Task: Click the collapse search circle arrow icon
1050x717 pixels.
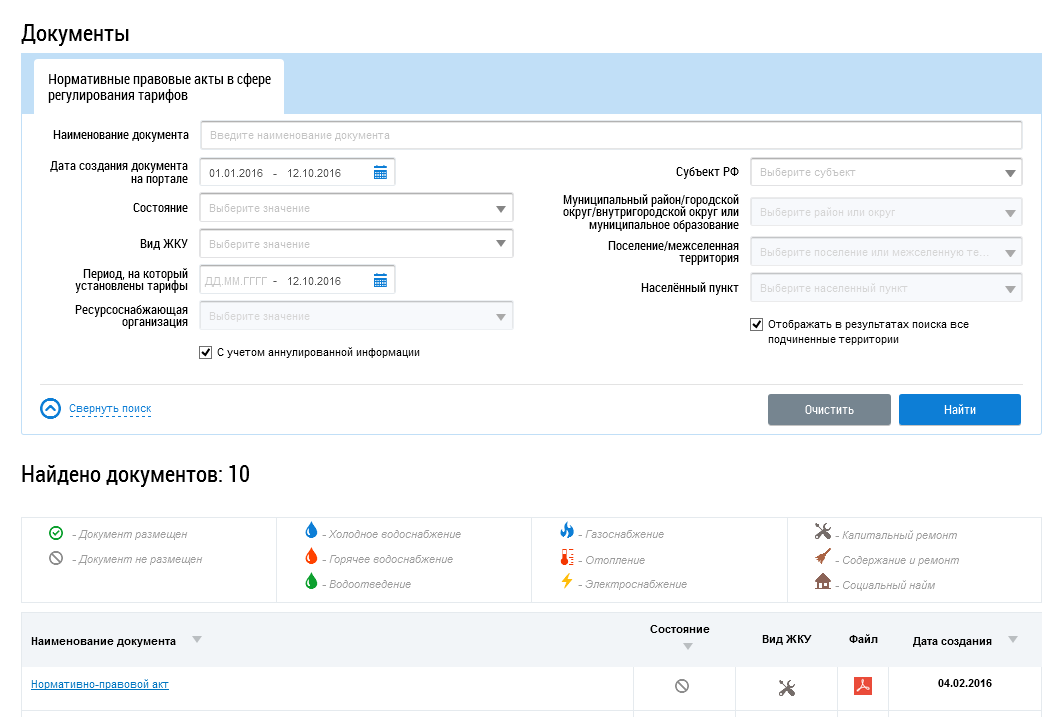Action: [x=51, y=409]
